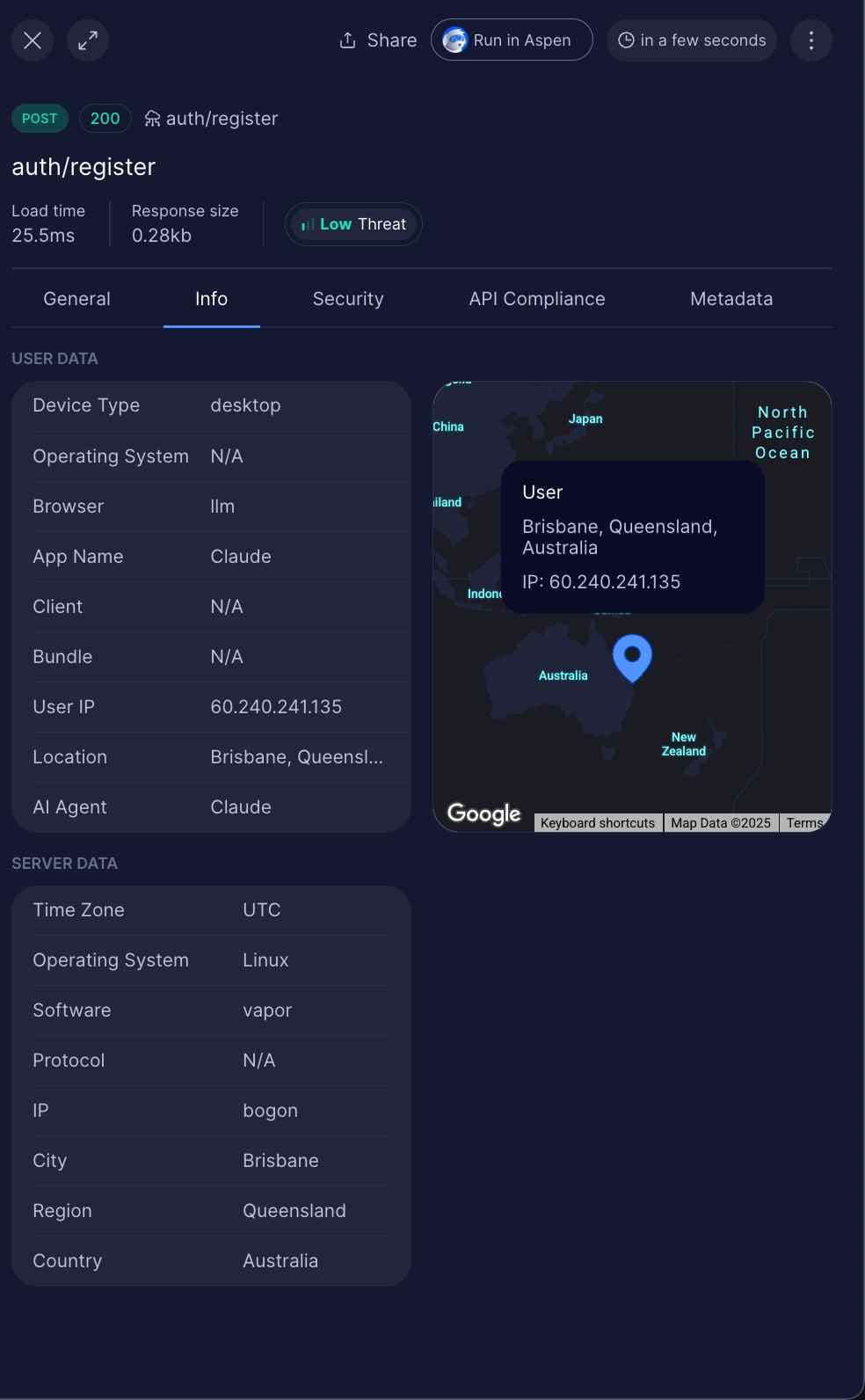Click the New Zealand map label
Viewport: 865px width, 1400px height.
(x=684, y=744)
